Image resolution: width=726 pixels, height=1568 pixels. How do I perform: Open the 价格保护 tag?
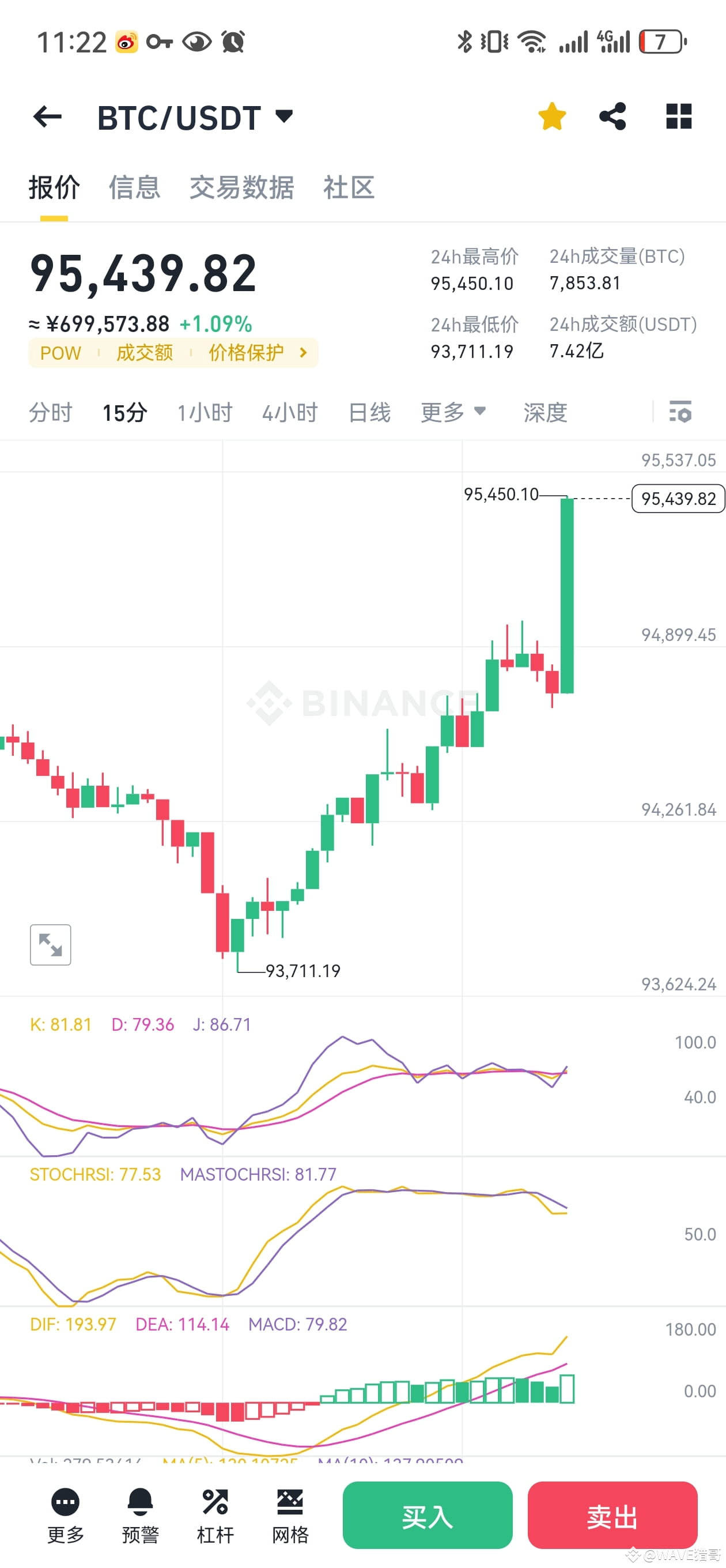click(246, 353)
